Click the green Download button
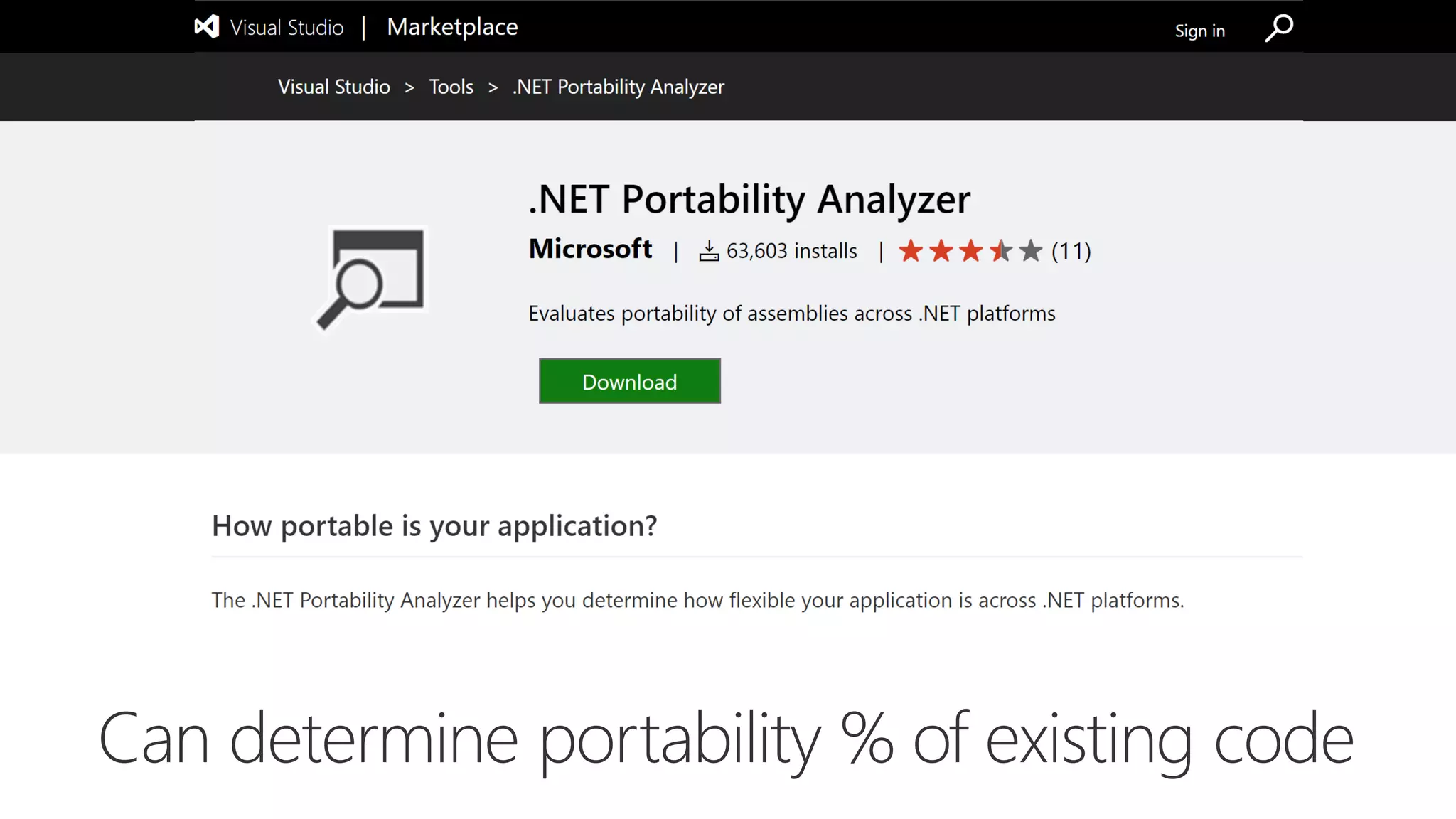 coord(629,381)
